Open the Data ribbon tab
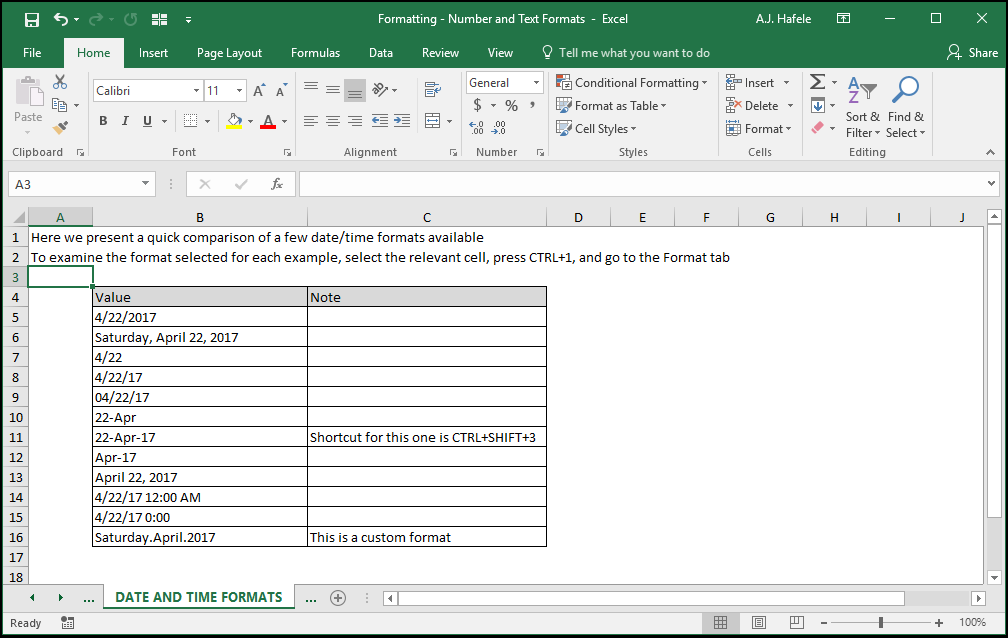 point(381,53)
